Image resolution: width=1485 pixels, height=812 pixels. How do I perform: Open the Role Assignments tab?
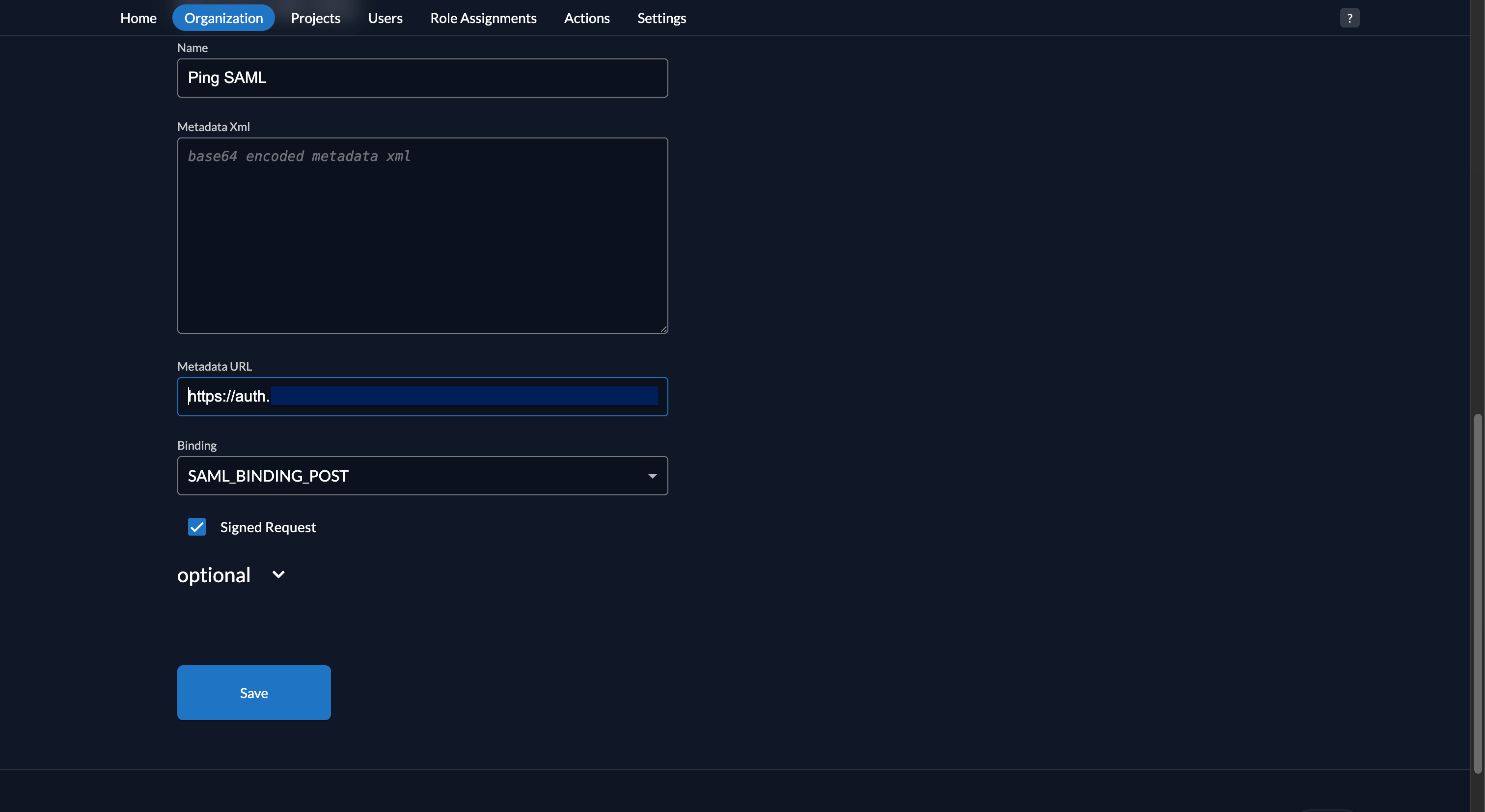click(x=483, y=18)
